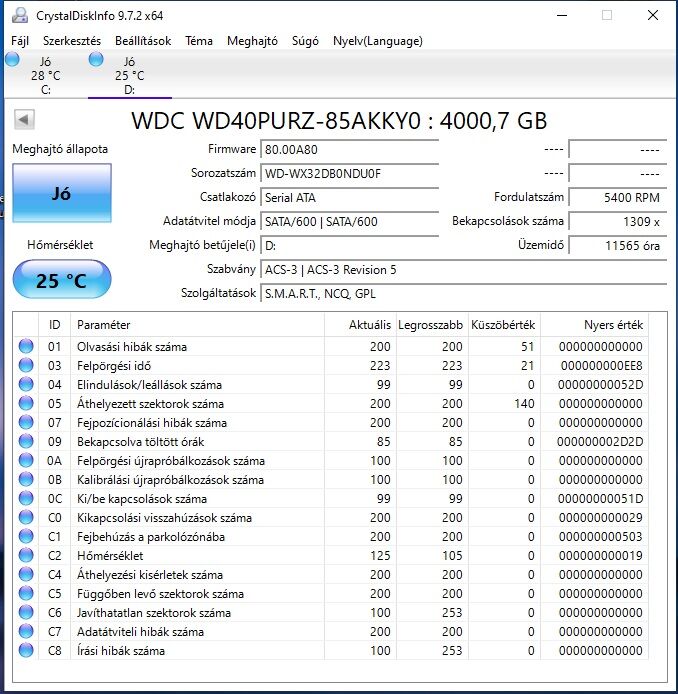Click status orb for C4 Áthelyezési kisérletek száma
The height and width of the screenshot is (694, 678).
(26, 574)
